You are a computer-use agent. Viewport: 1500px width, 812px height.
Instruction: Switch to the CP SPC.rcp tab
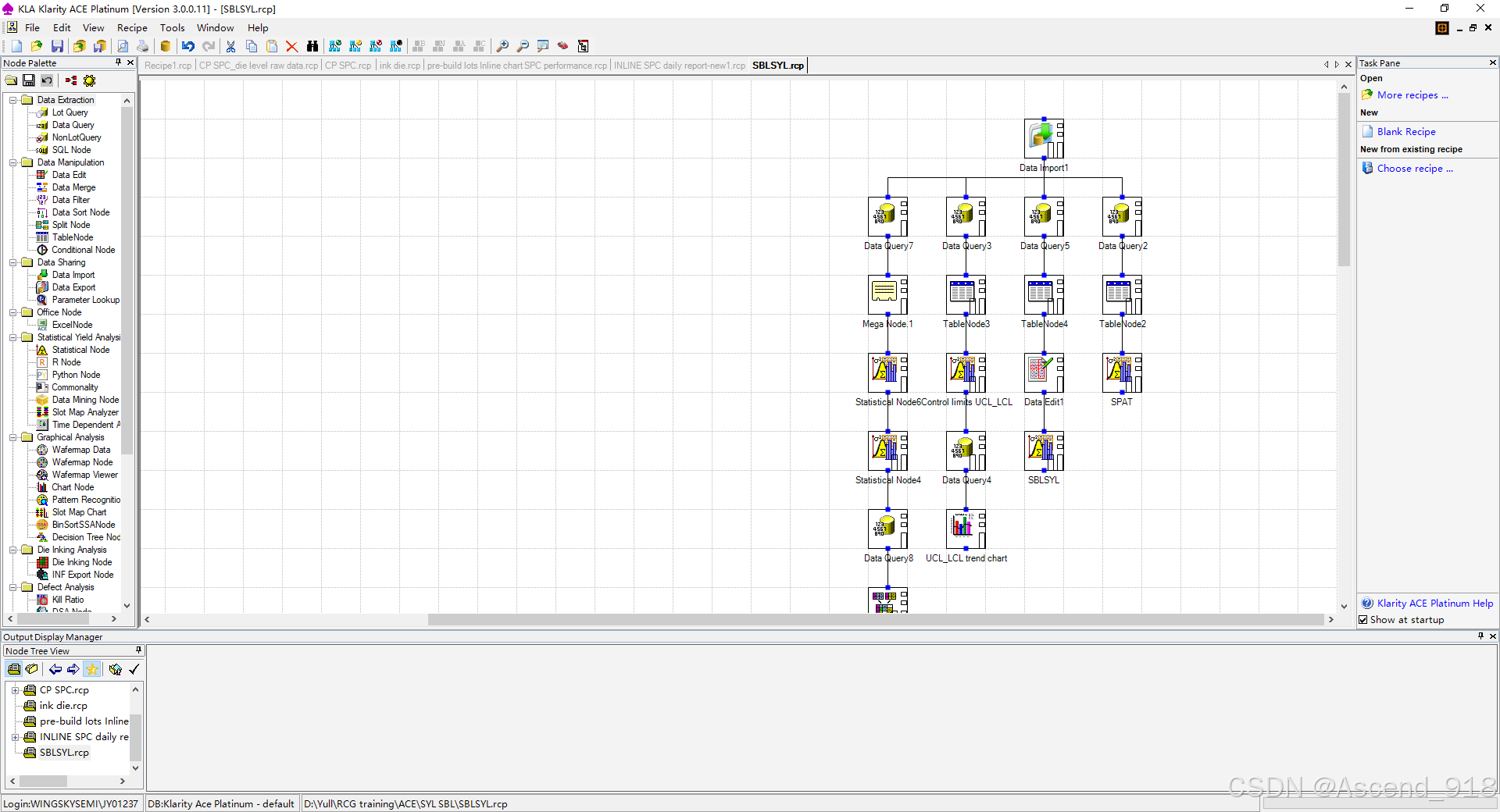(348, 66)
